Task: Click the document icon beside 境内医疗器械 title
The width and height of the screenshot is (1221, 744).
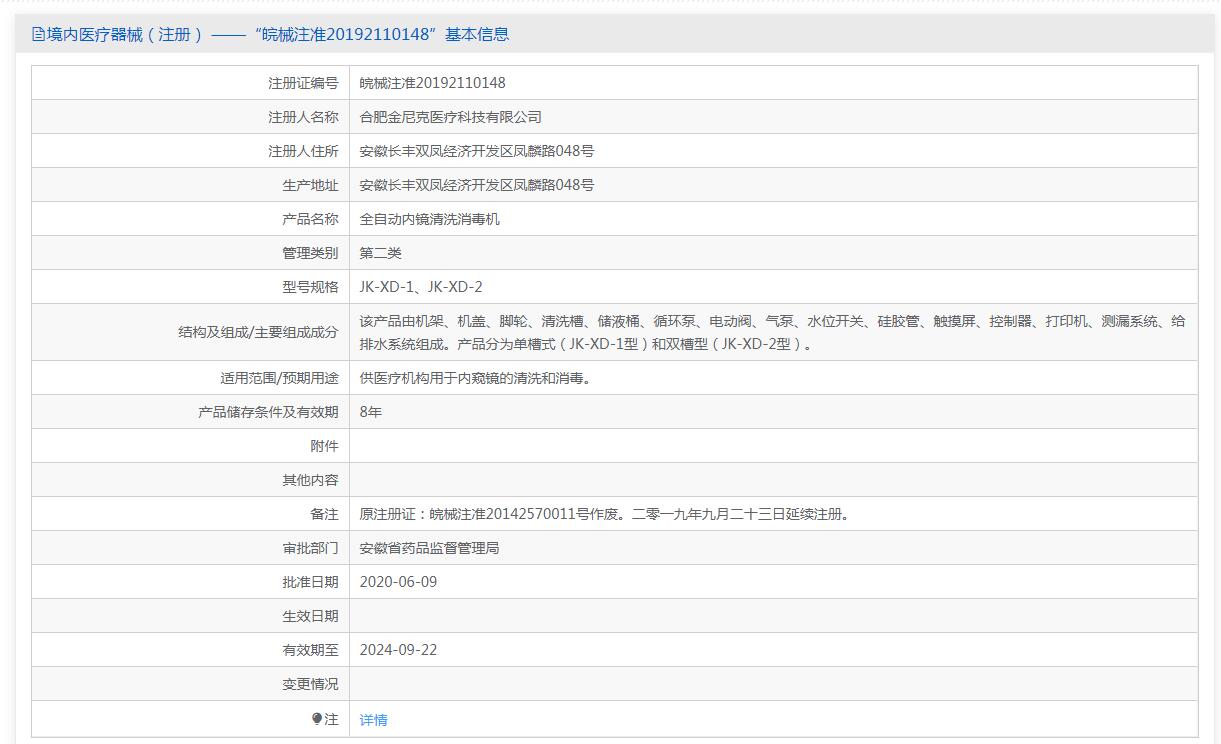Action: coord(38,34)
